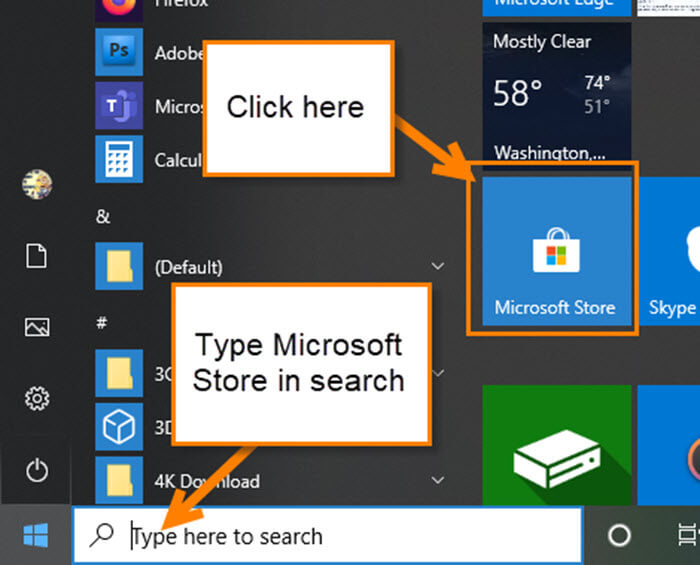Image resolution: width=700 pixels, height=565 pixels.
Task: Expand the 4K Download folder chevron
Action: click(x=438, y=480)
